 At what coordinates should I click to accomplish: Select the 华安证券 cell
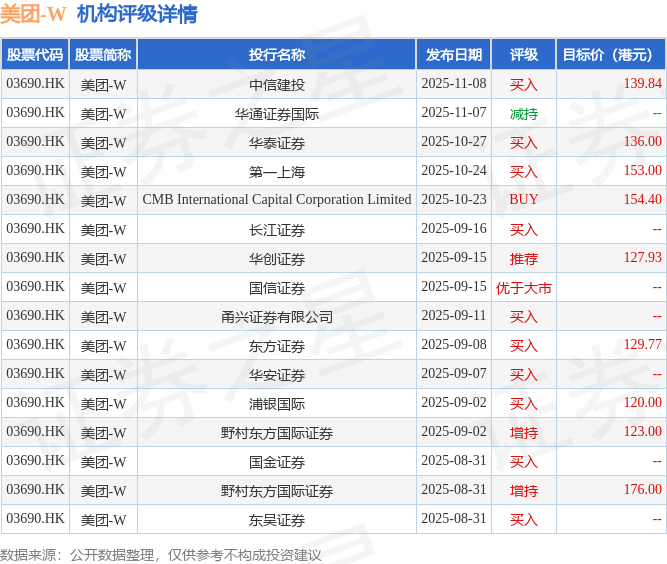276,375
